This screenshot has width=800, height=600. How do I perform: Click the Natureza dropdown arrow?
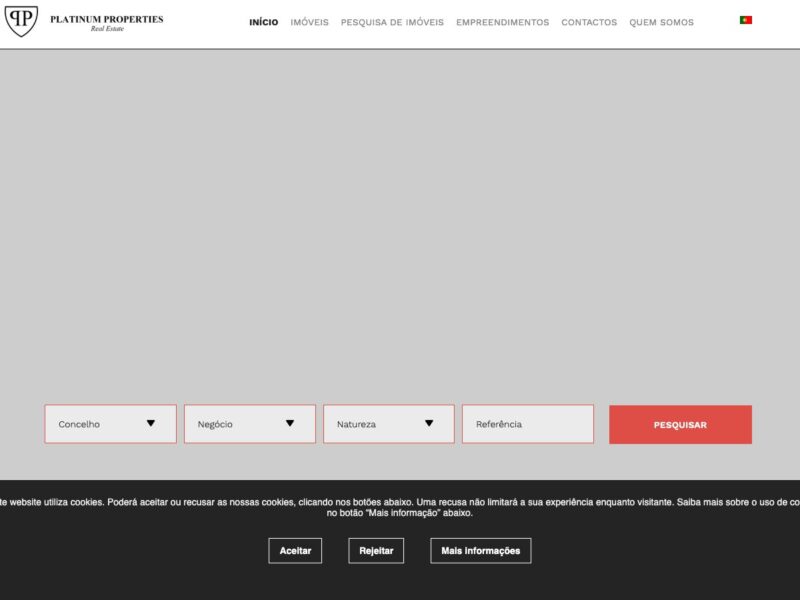pos(429,423)
